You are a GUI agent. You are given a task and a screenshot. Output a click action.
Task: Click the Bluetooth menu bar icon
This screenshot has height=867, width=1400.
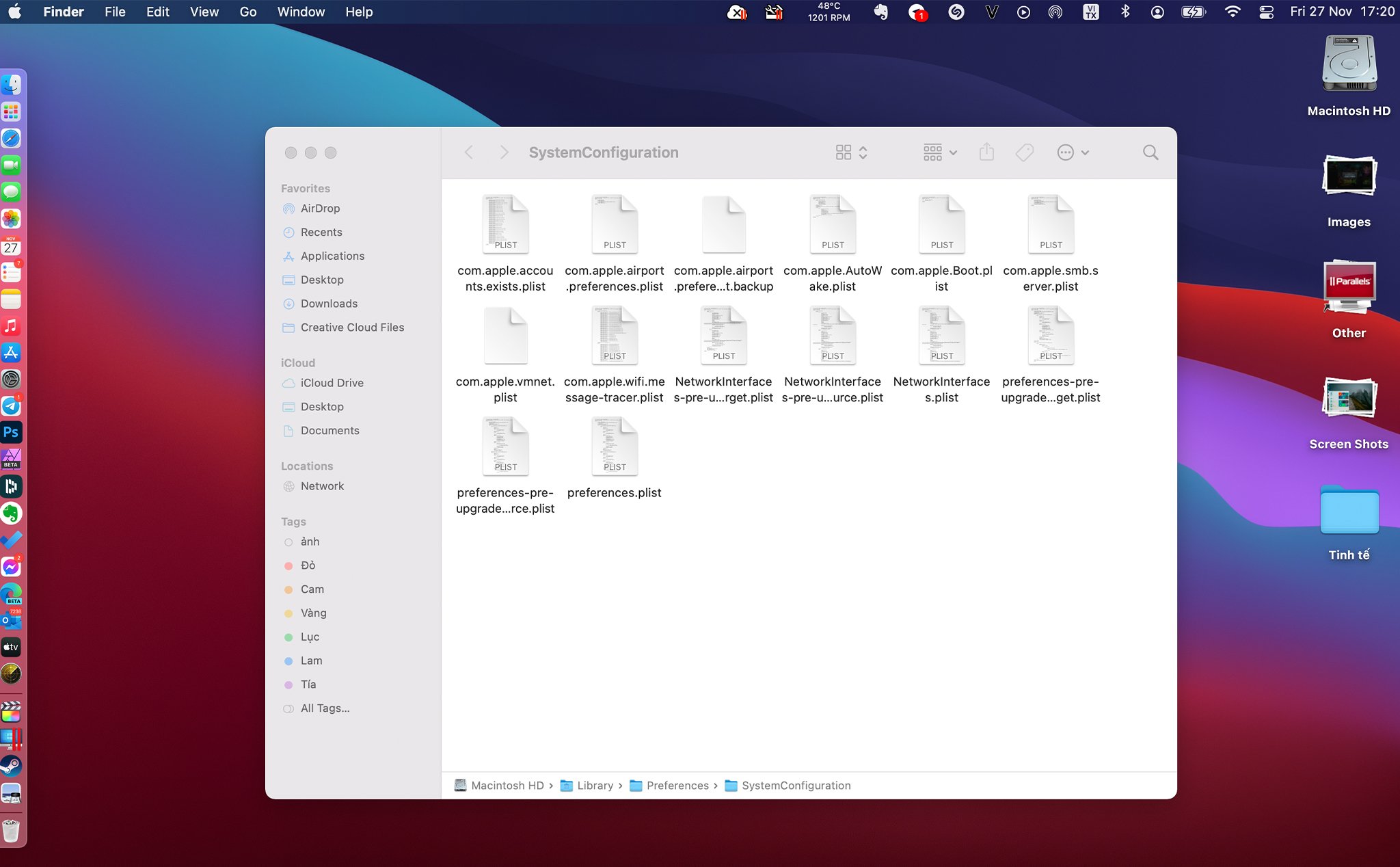[x=1125, y=12]
